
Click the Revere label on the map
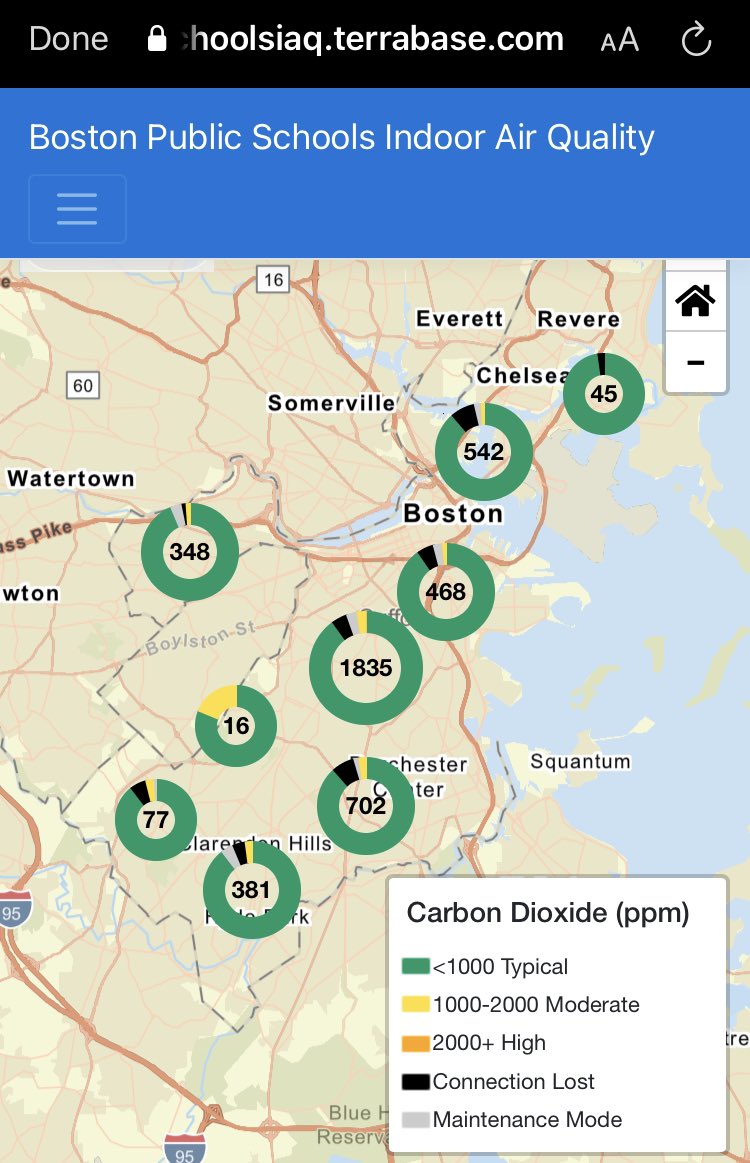coord(579,319)
